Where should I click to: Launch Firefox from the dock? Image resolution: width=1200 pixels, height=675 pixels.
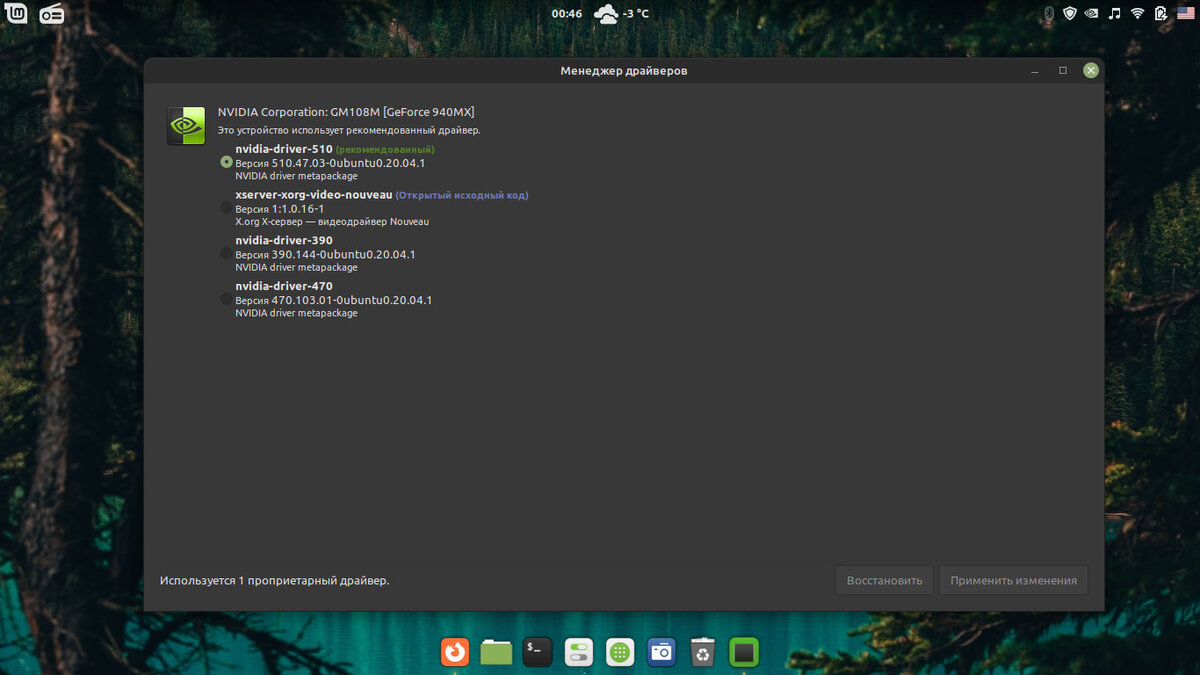pos(455,652)
